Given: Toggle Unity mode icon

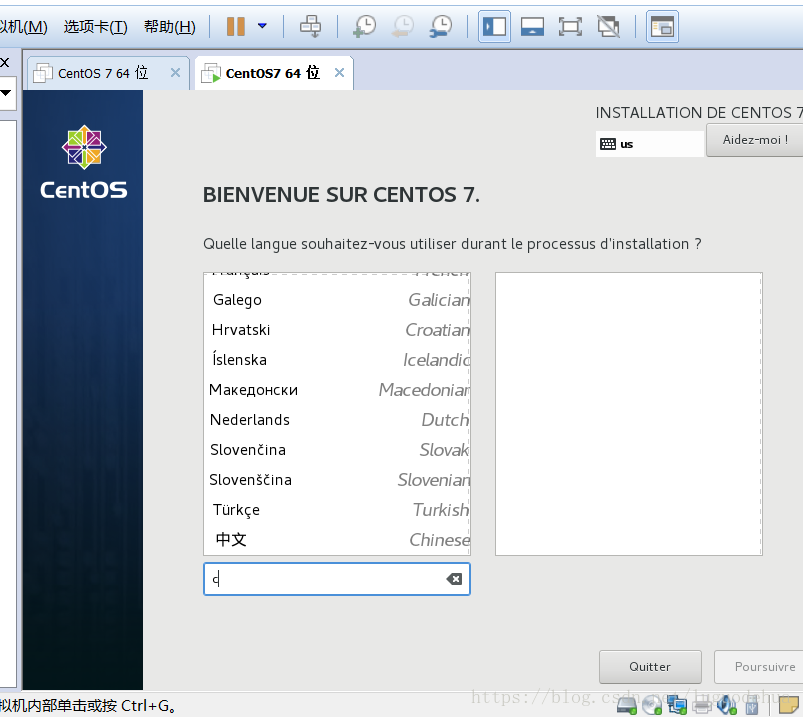Looking at the screenshot, I should pos(607,27).
